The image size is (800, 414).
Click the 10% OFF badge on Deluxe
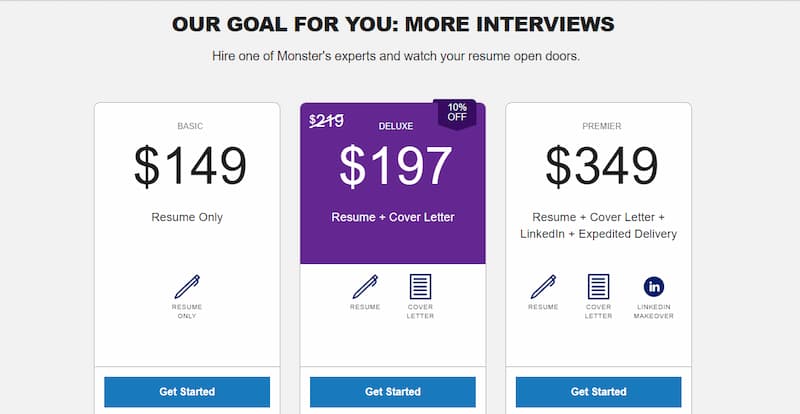(x=457, y=113)
